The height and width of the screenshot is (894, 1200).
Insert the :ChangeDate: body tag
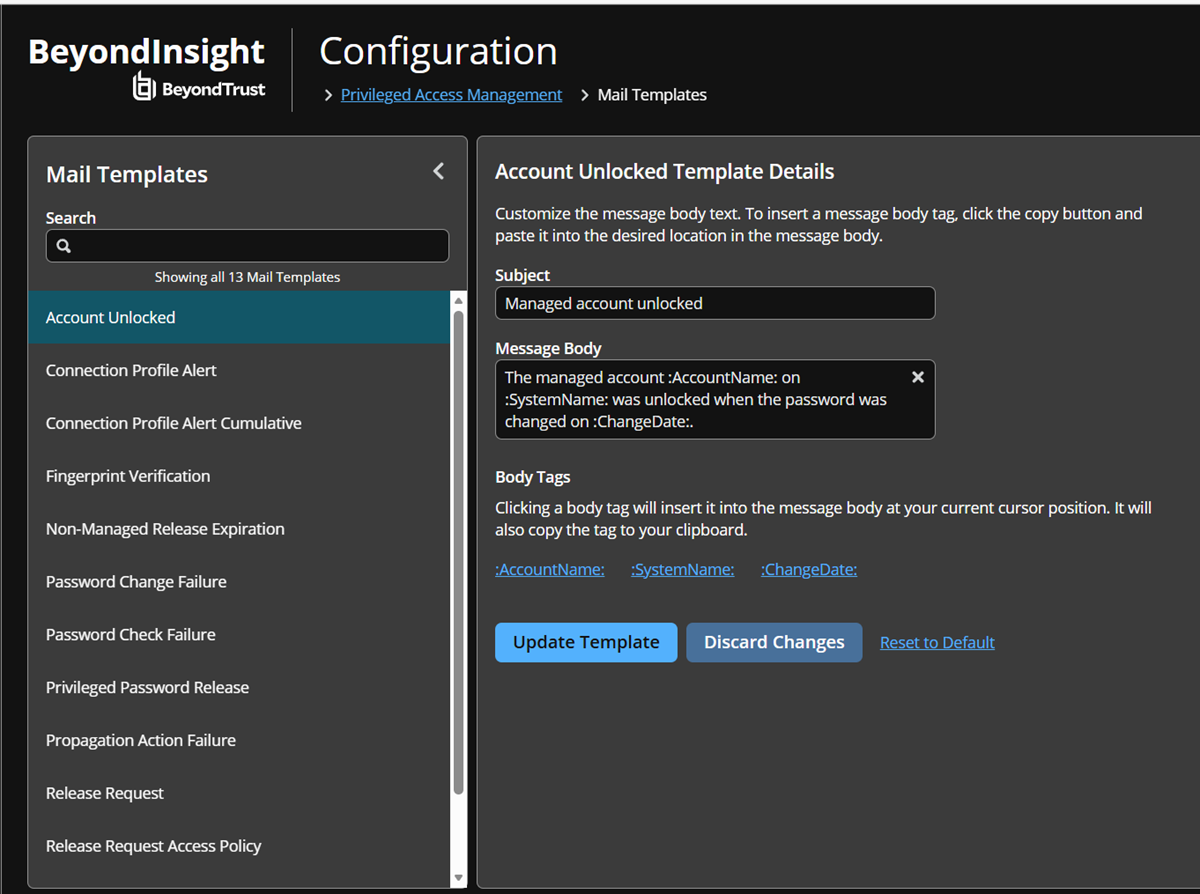(809, 570)
